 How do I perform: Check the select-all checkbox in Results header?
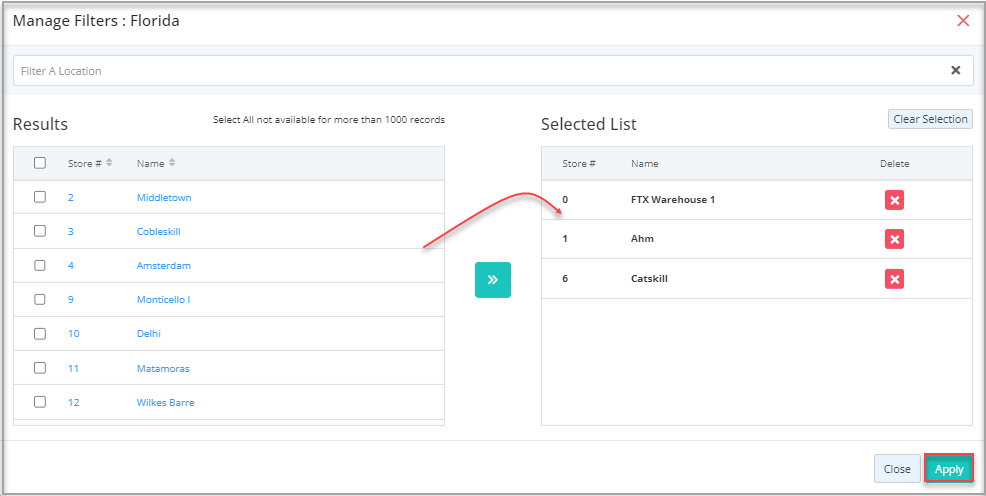tap(40, 163)
